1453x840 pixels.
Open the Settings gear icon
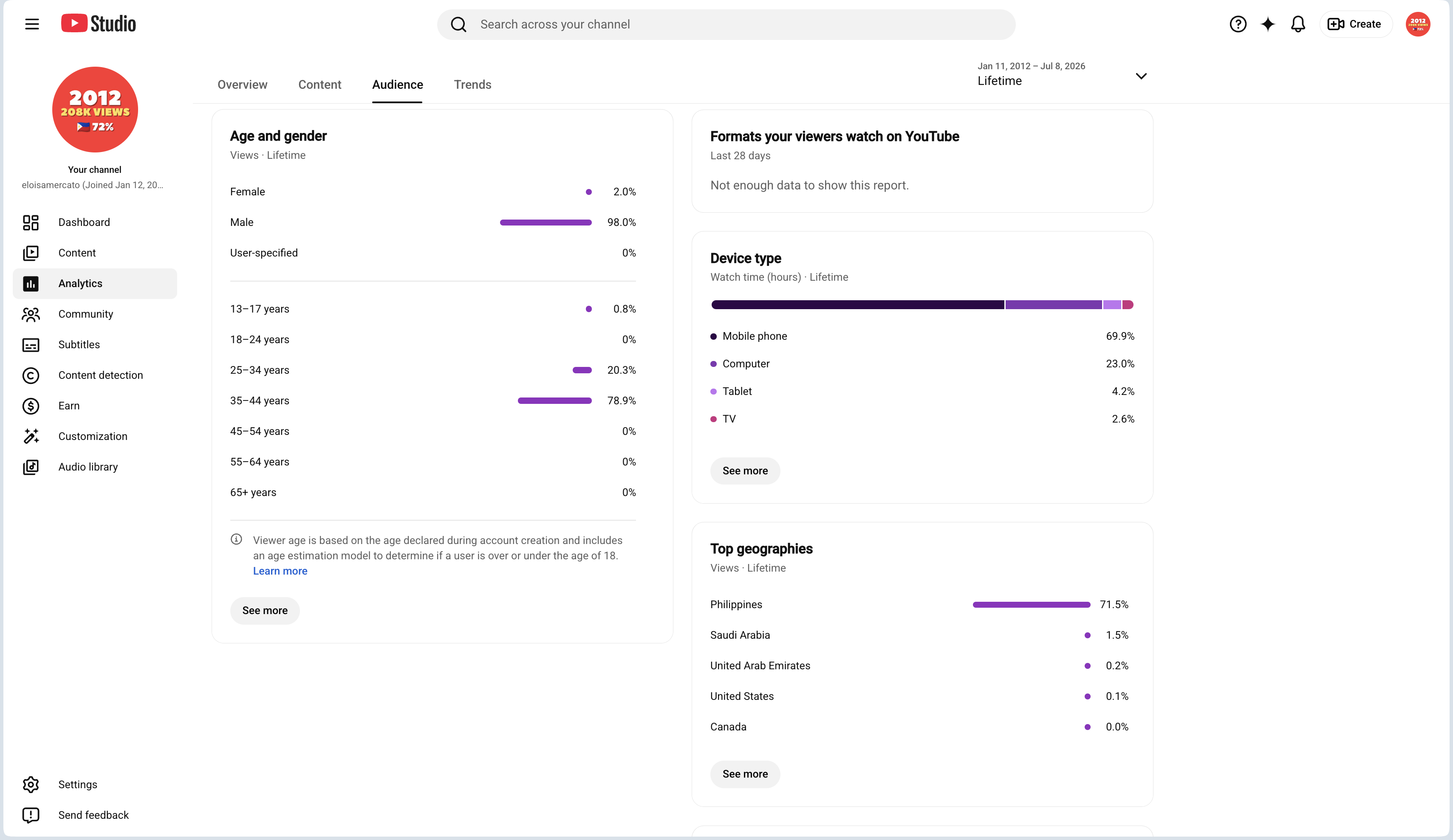(x=31, y=785)
